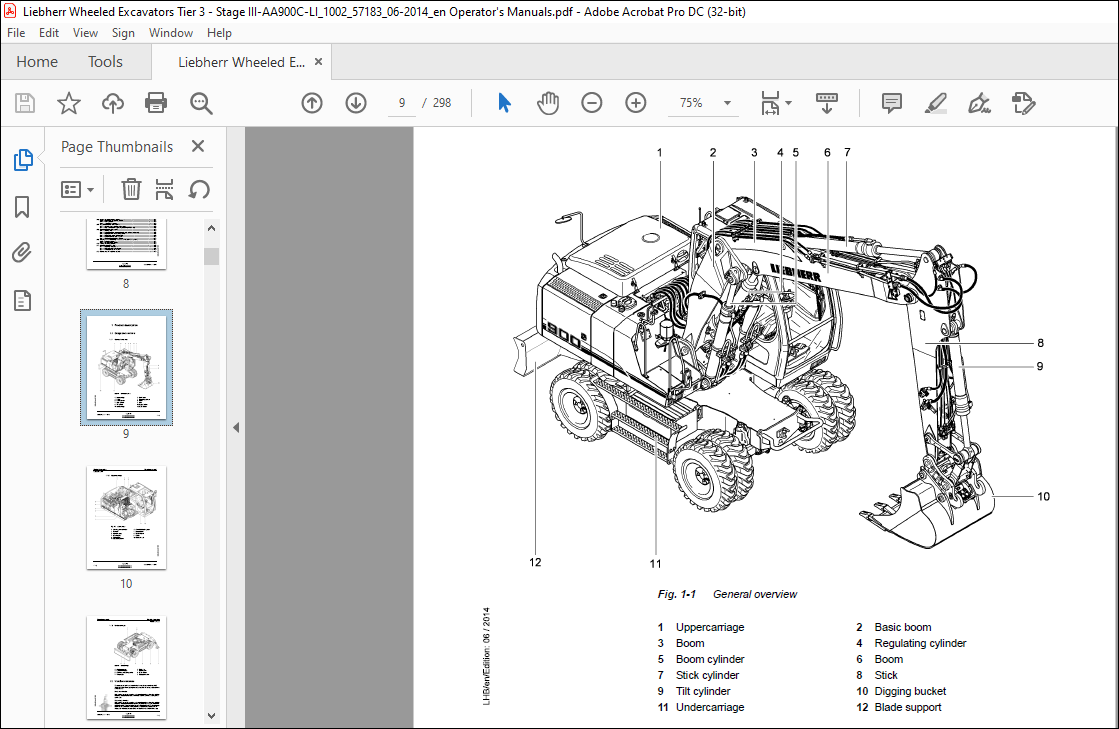The width and height of the screenshot is (1119, 729).
Task: Click the total pages '298' label
Action: click(442, 103)
